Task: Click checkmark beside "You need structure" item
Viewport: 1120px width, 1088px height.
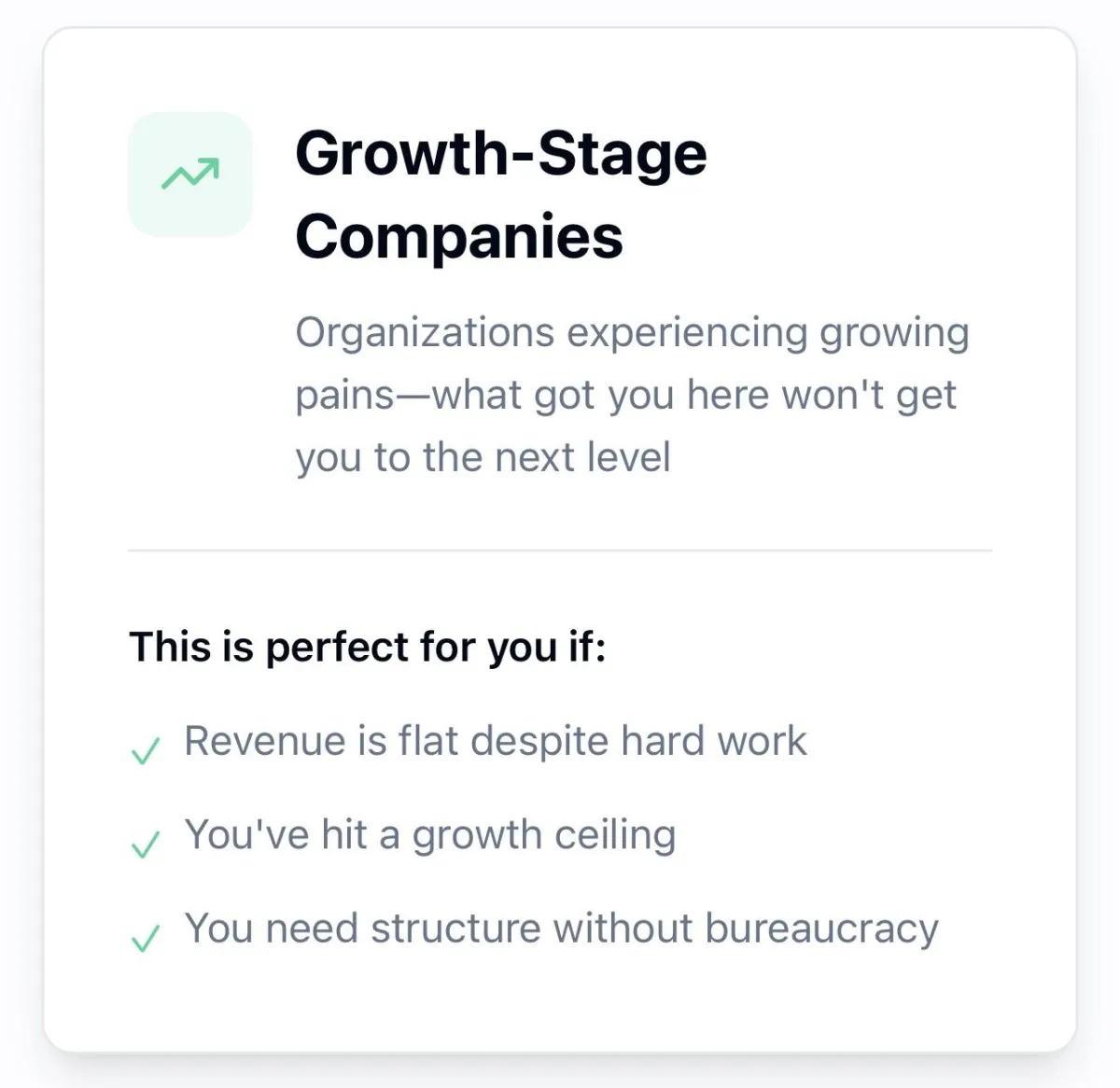Action: click(146, 937)
